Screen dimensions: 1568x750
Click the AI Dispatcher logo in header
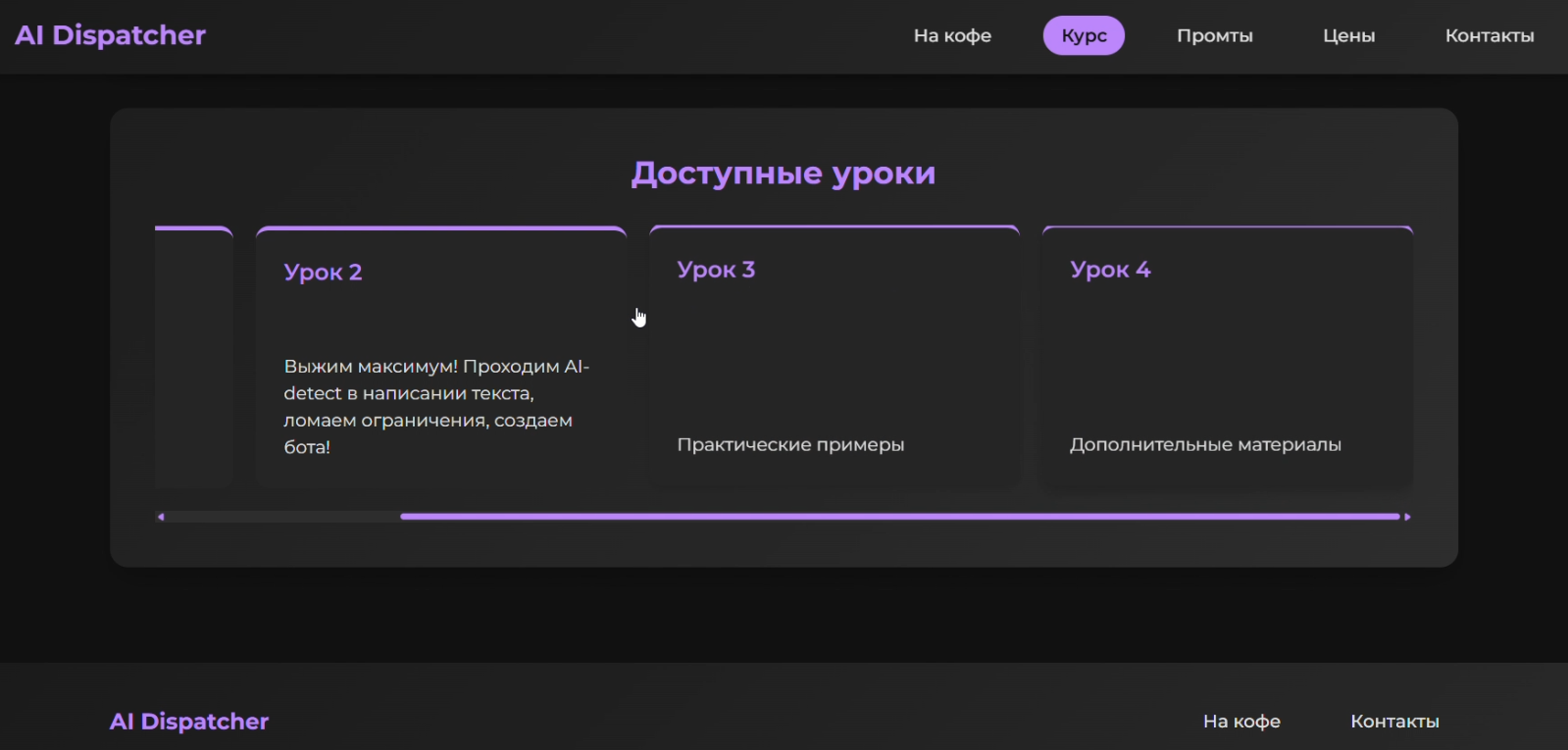(x=110, y=35)
